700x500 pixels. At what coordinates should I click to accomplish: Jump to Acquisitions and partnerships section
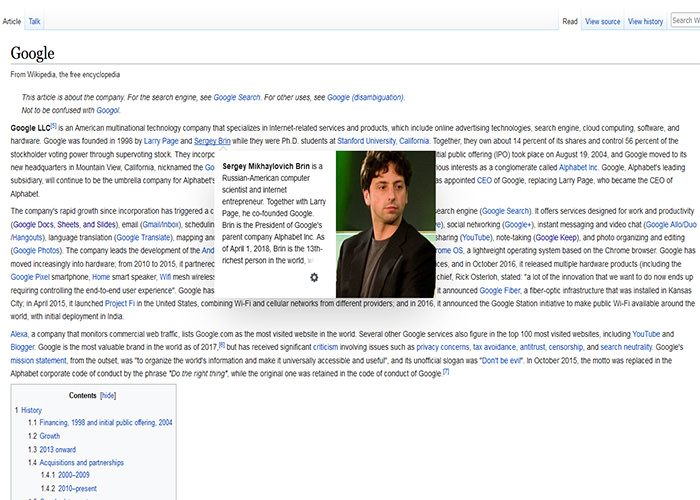pos(81,462)
